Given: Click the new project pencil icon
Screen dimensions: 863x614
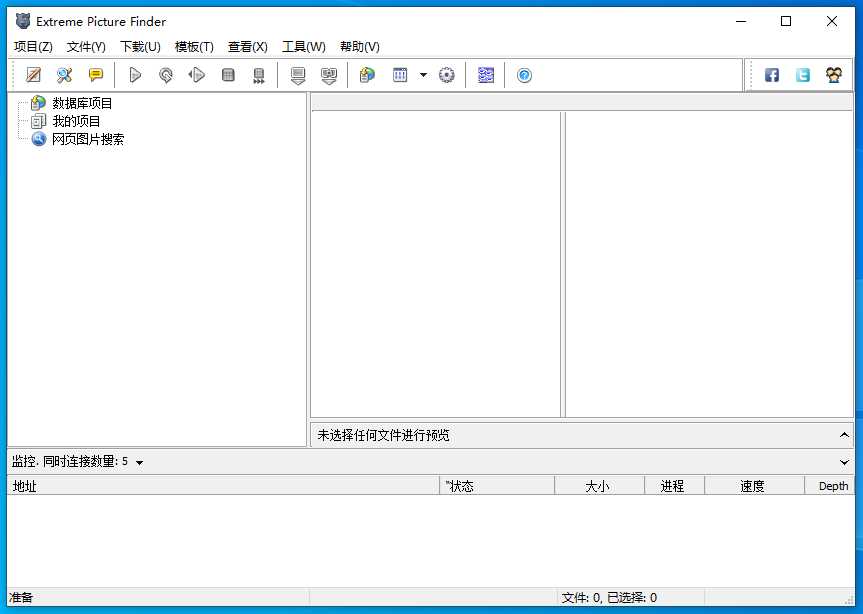Looking at the screenshot, I should coord(33,75).
